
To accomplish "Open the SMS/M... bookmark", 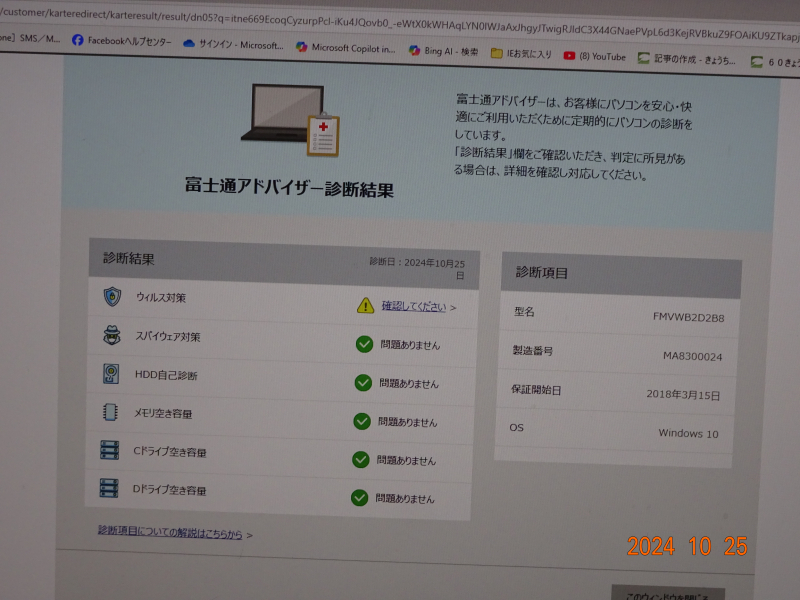I will click(x=31, y=38).
